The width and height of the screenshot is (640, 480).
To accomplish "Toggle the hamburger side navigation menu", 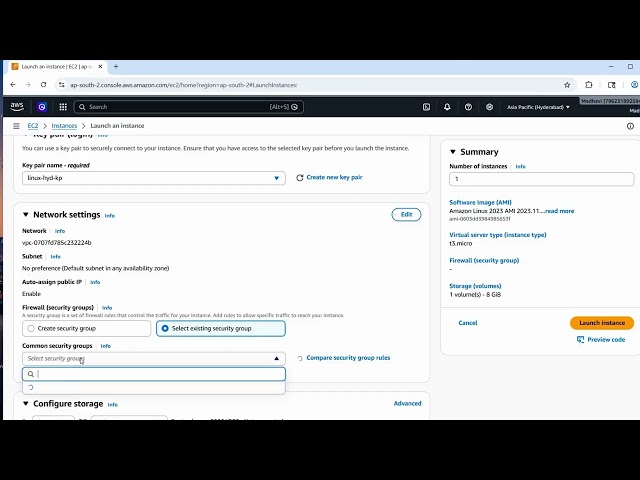I will (x=16, y=126).
